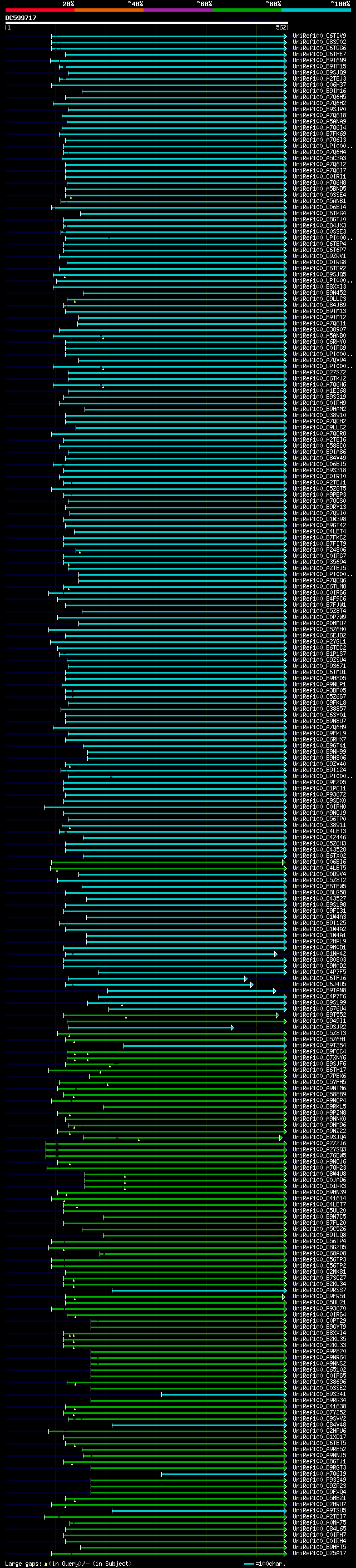Select hit UniRef100_Q38907

319,329
